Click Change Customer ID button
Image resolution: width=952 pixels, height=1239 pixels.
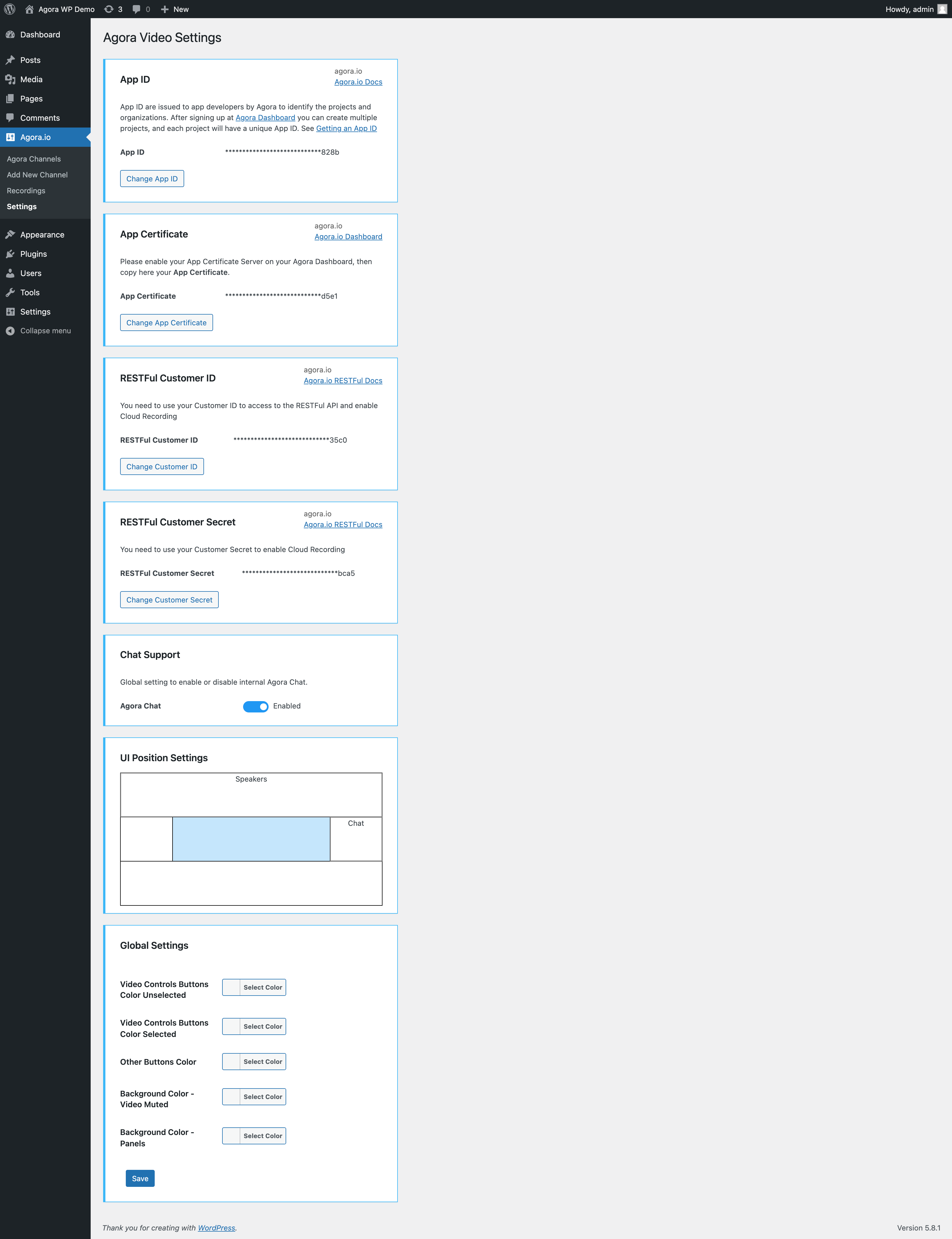tap(162, 466)
